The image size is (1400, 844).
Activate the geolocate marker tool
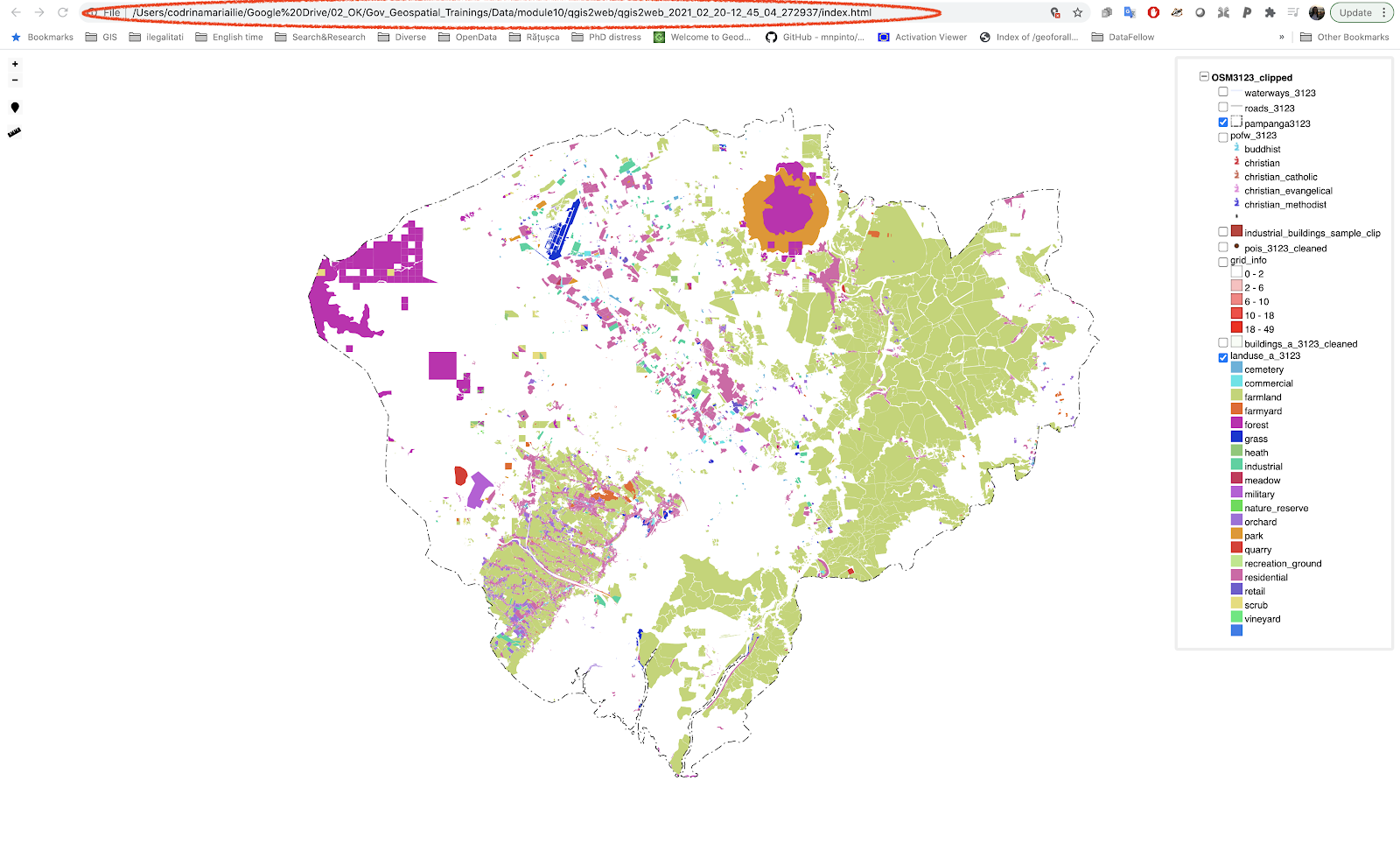pyautogui.click(x=15, y=108)
